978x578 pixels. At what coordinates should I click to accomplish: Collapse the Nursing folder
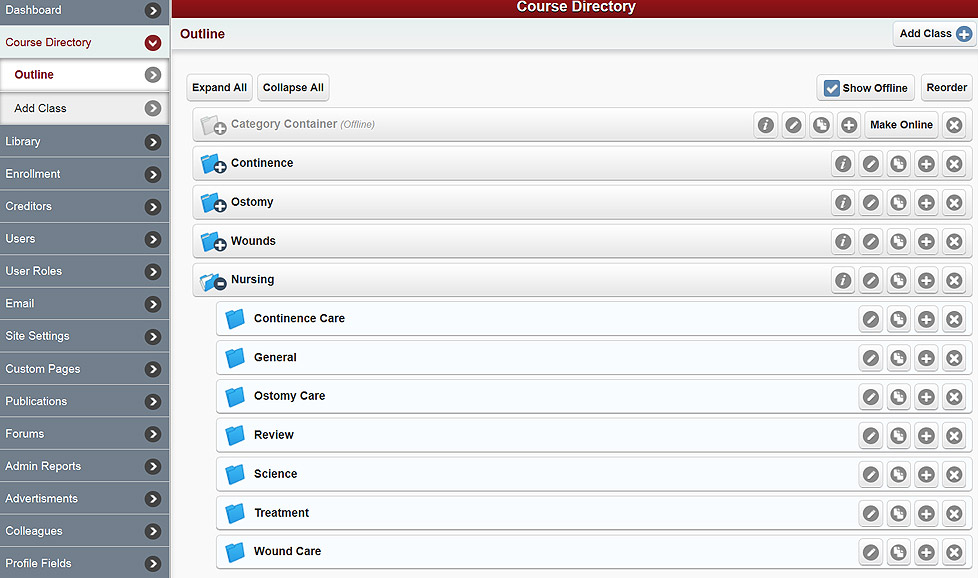coord(213,281)
